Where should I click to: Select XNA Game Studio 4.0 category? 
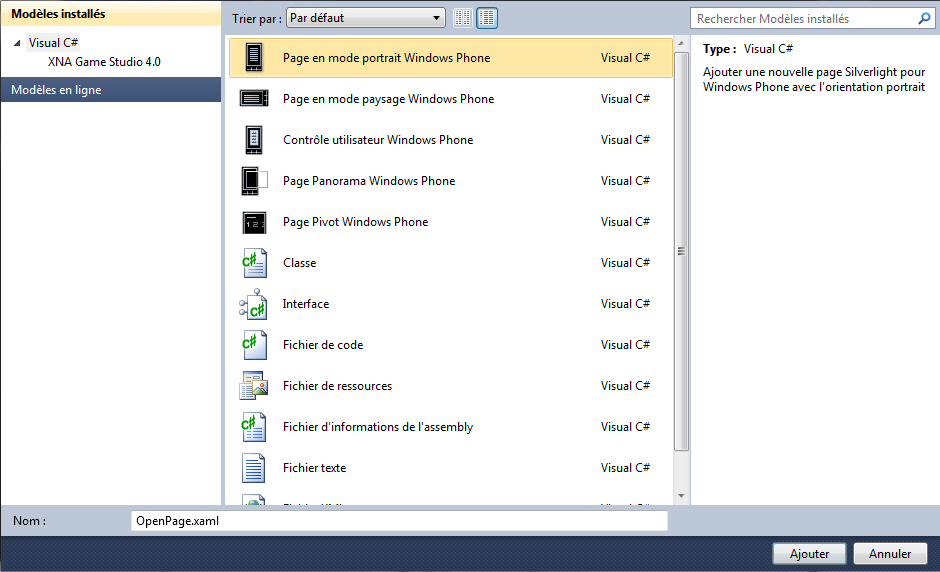[104, 62]
